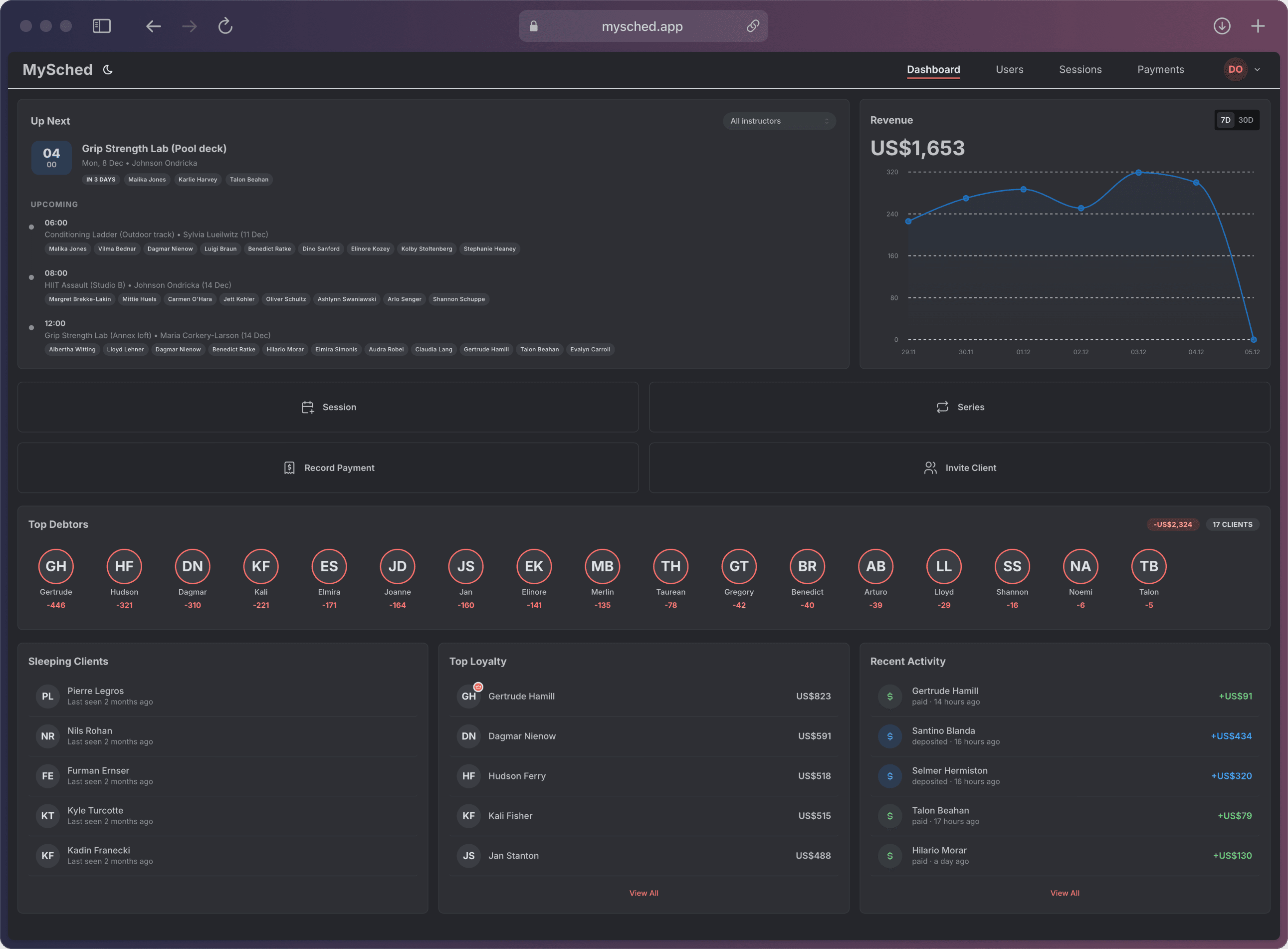Image resolution: width=1288 pixels, height=949 pixels.
Task: Switch to the Sessions tab
Action: point(1080,69)
